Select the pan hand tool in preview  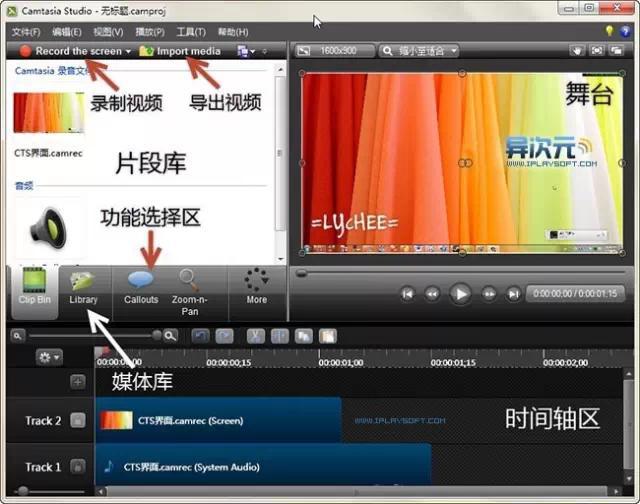pos(577,51)
